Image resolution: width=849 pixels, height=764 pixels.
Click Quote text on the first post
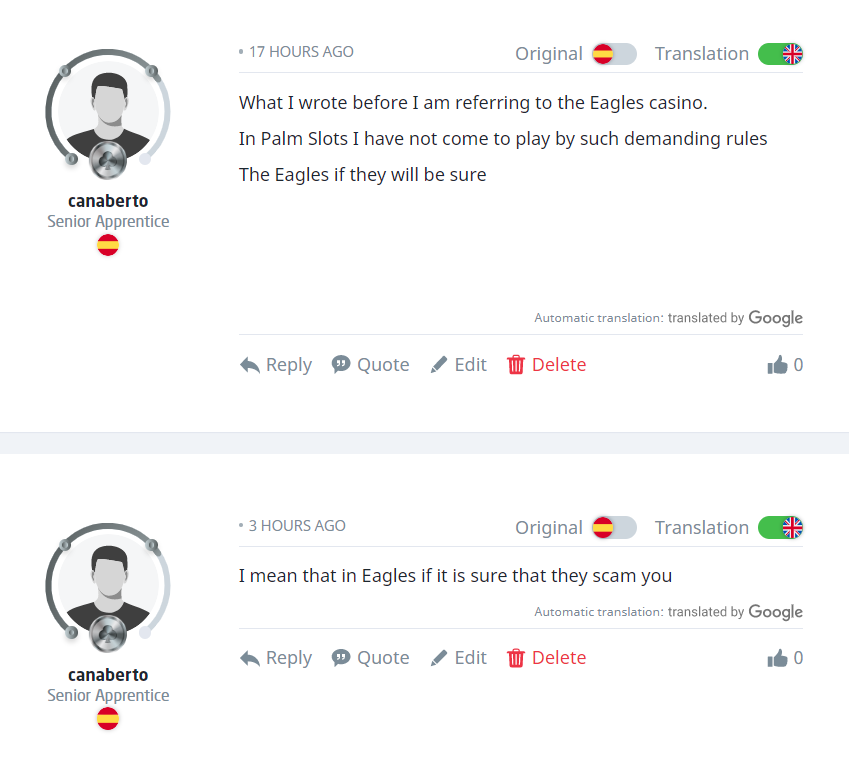[383, 365]
